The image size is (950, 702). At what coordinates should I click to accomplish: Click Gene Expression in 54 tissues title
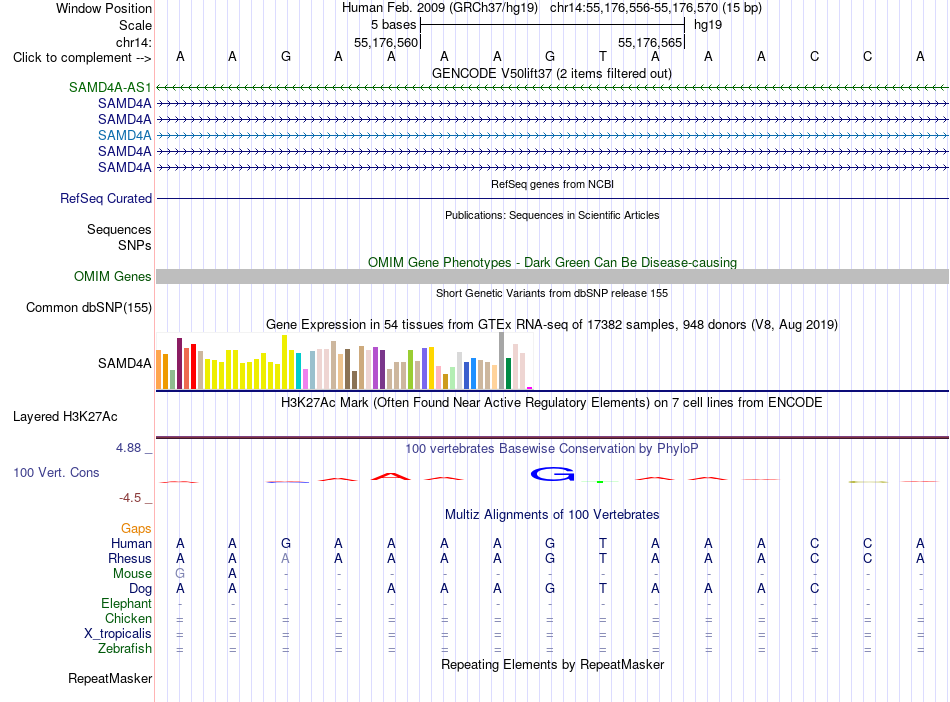coord(552,325)
